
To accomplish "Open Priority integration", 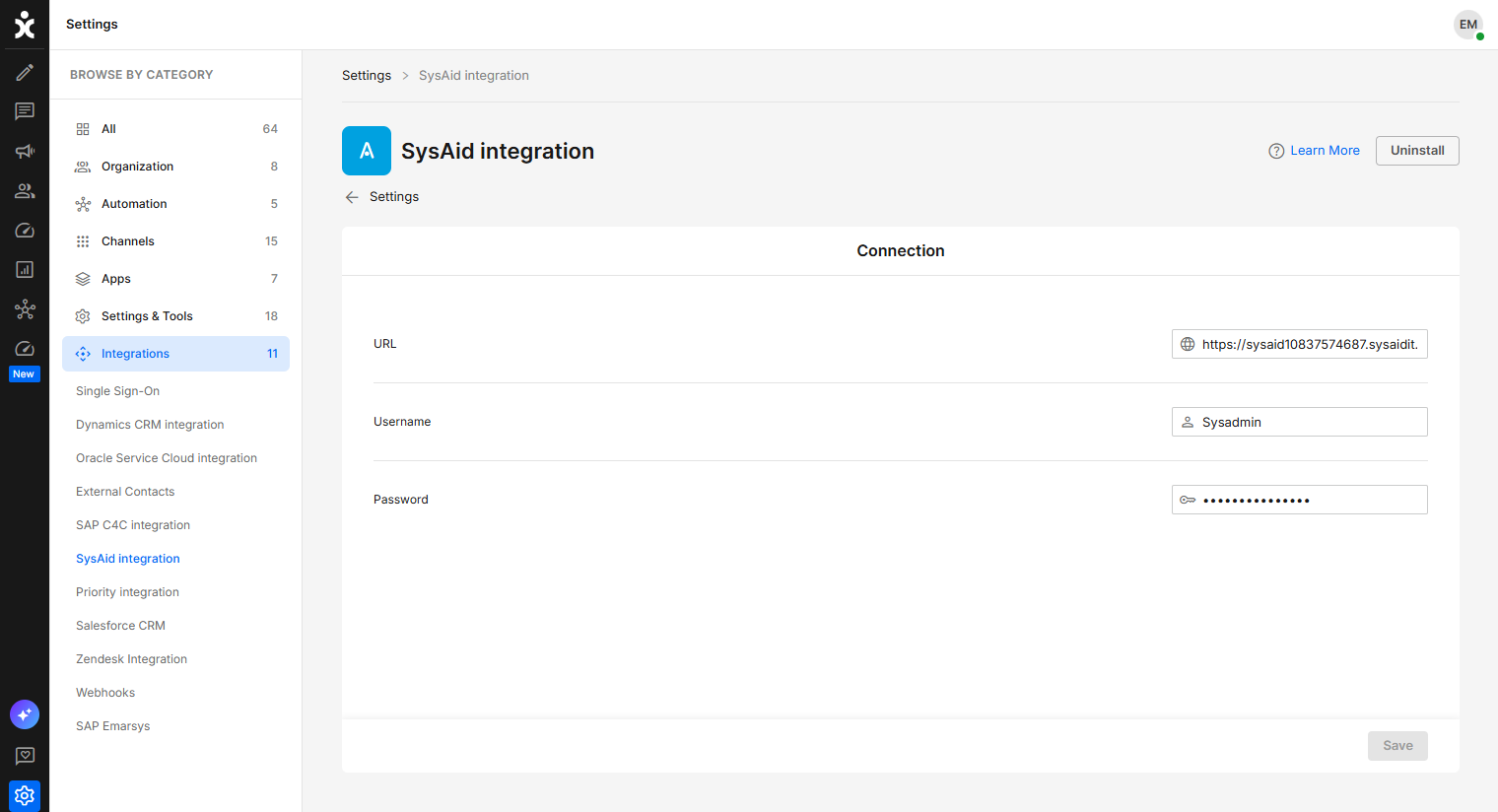I will point(127,592).
